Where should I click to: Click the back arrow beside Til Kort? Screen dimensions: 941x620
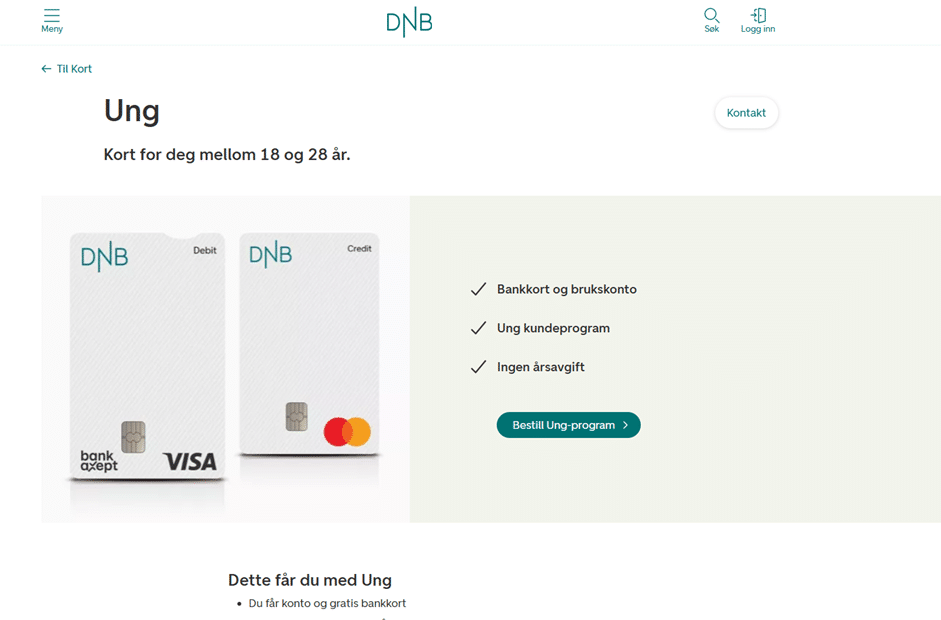point(46,69)
